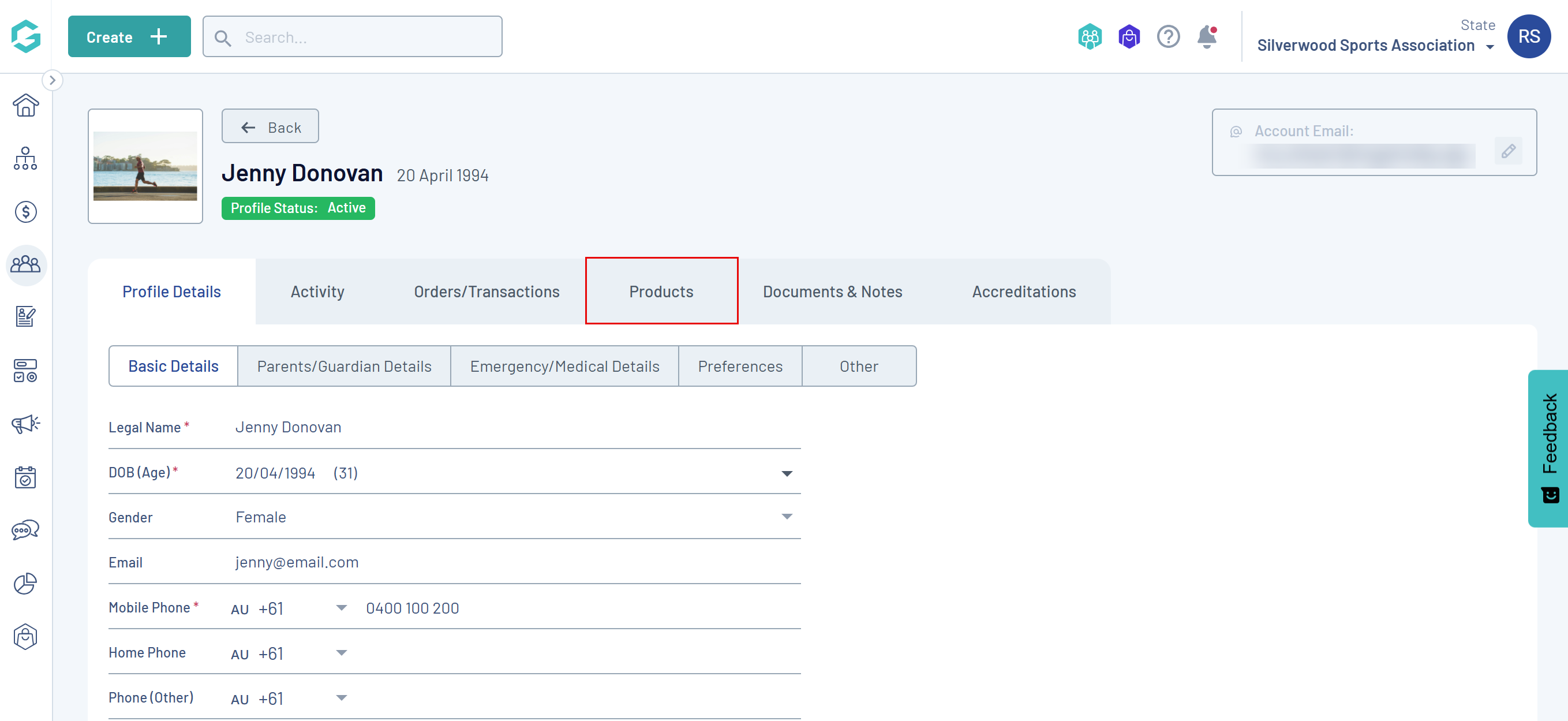Open the pie chart reports icon
This screenshot has height=721, width=1568.
coord(25,584)
